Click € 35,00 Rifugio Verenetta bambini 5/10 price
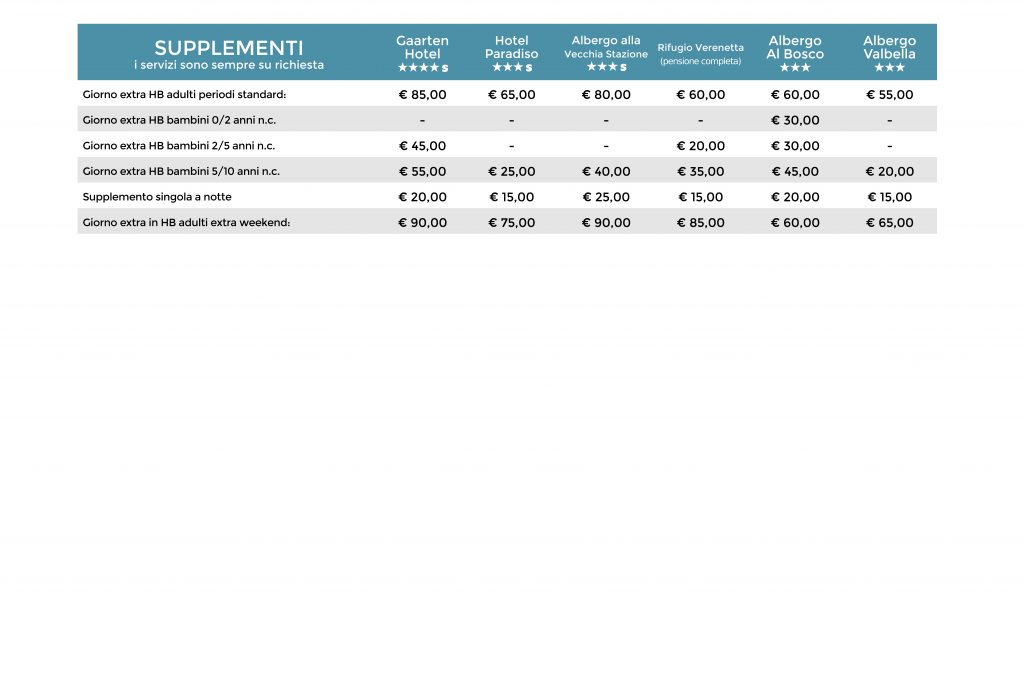 701,171
